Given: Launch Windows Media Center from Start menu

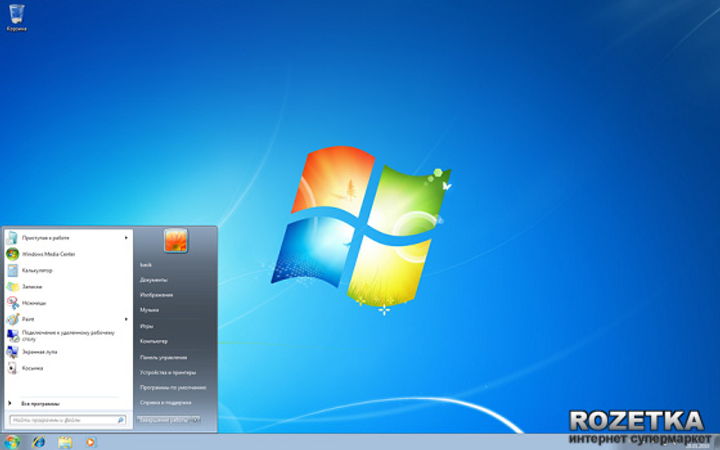Looking at the screenshot, I should tap(68, 254).
